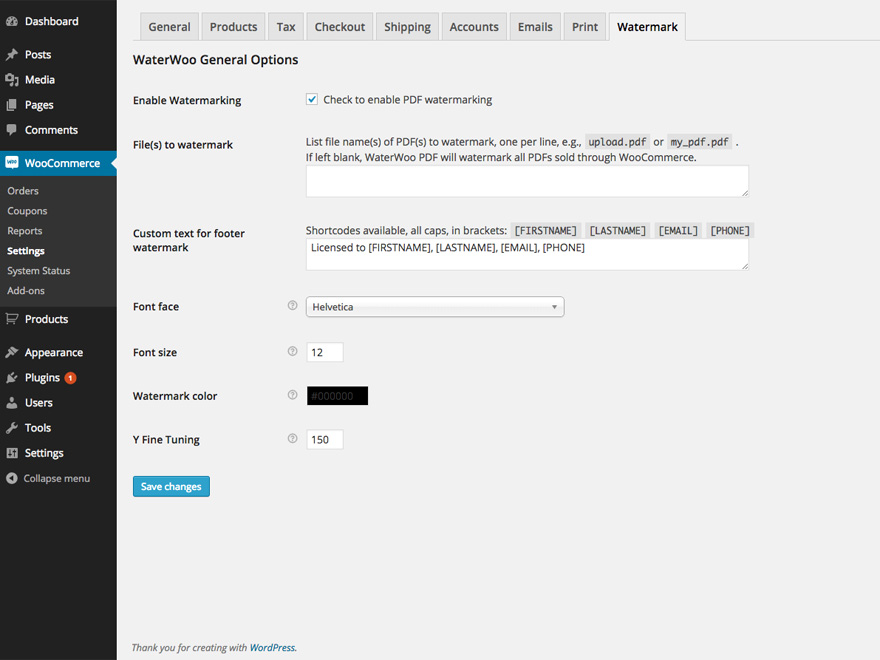Click the Plugins update count badge
This screenshot has height=660, width=880.
pyautogui.click(x=70, y=378)
